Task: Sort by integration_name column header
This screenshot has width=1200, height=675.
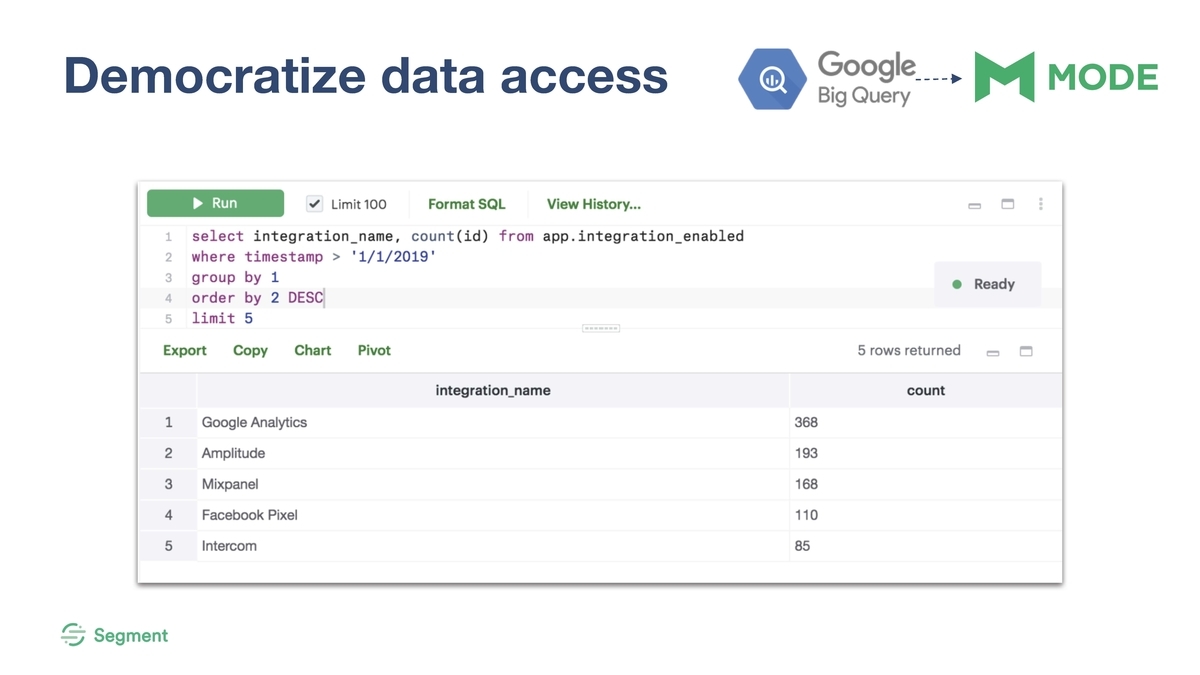Action: click(x=493, y=390)
